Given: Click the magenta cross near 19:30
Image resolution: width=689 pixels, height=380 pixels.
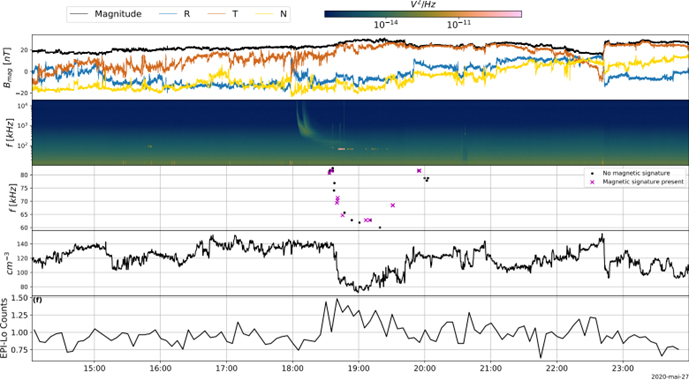Looking at the screenshot, I should [393, 206].
